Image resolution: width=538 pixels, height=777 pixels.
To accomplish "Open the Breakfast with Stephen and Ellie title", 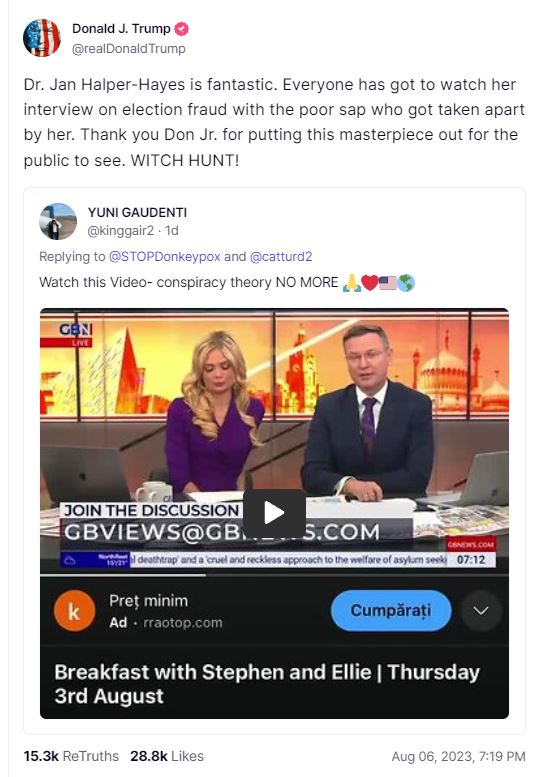I will [267, 684].
